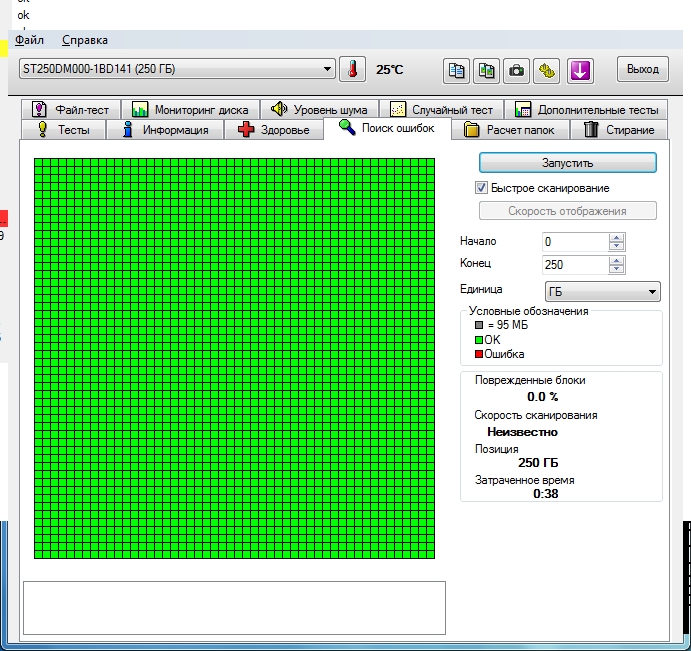The image size is (691, 651).
Task: Open the Расчет папок tab
Action: tap(510, 130)
